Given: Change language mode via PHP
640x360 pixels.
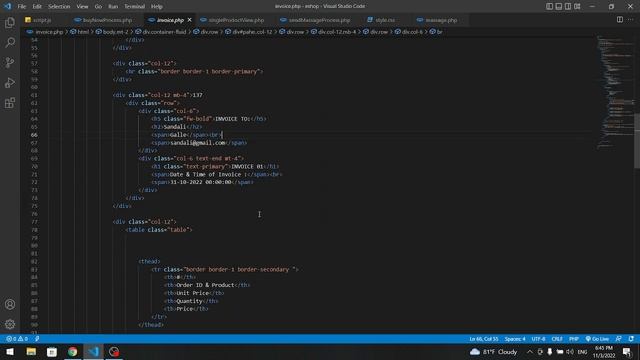Looking at the screenshot, I should coord(574,339).
